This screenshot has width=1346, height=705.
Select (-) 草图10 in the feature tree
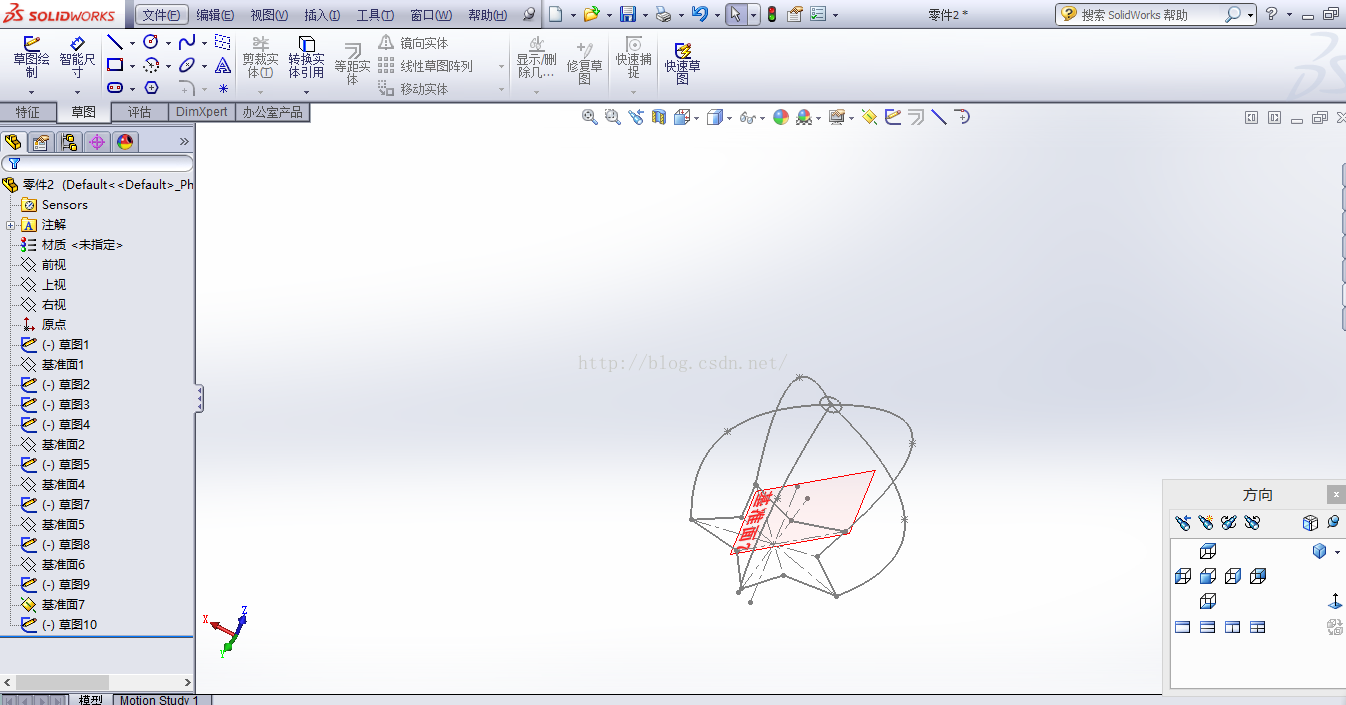click(x=69, y=624)
